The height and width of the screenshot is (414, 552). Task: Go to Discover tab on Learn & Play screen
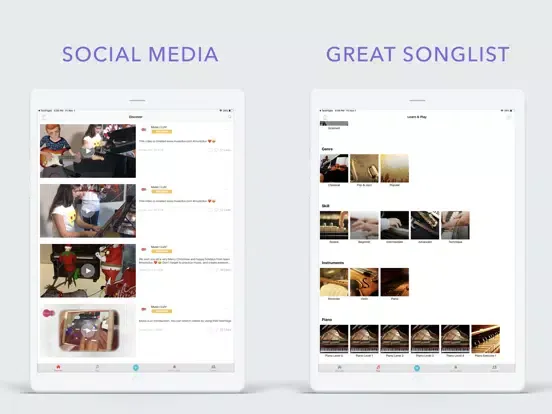click(x=339, y=368)
